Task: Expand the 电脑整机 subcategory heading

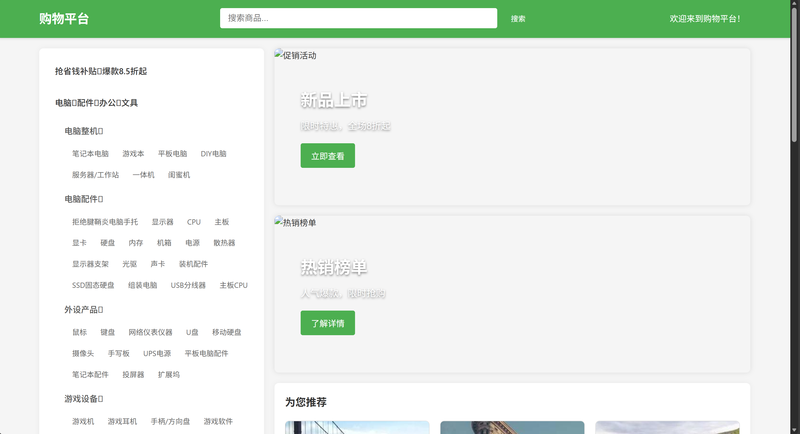Action: pos(84,131)
